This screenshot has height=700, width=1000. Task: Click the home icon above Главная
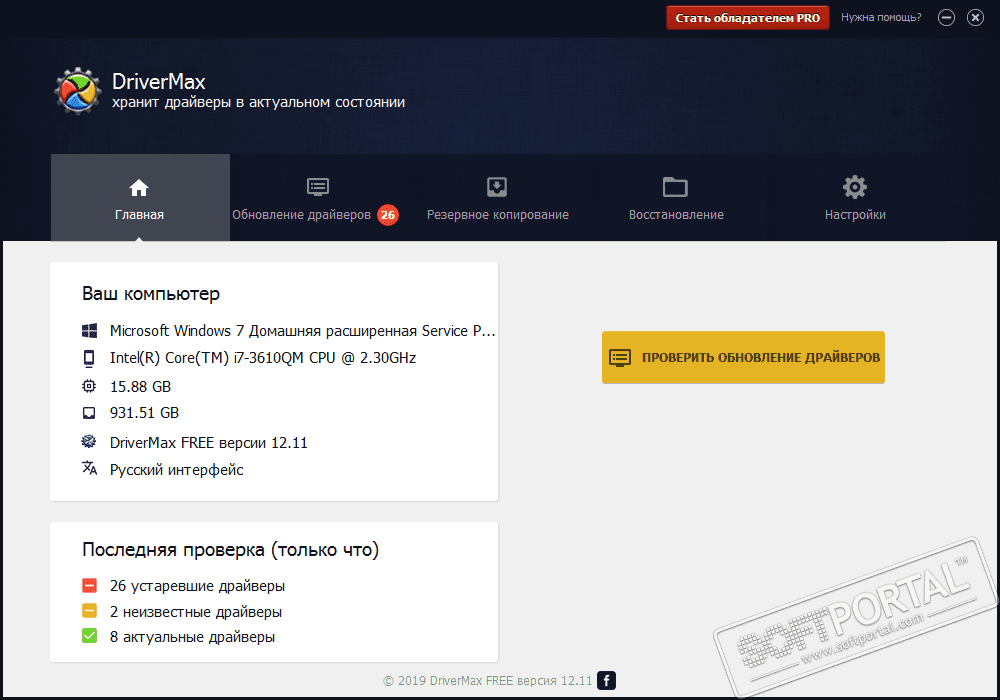pyautogui.click(x=139, y=187)
